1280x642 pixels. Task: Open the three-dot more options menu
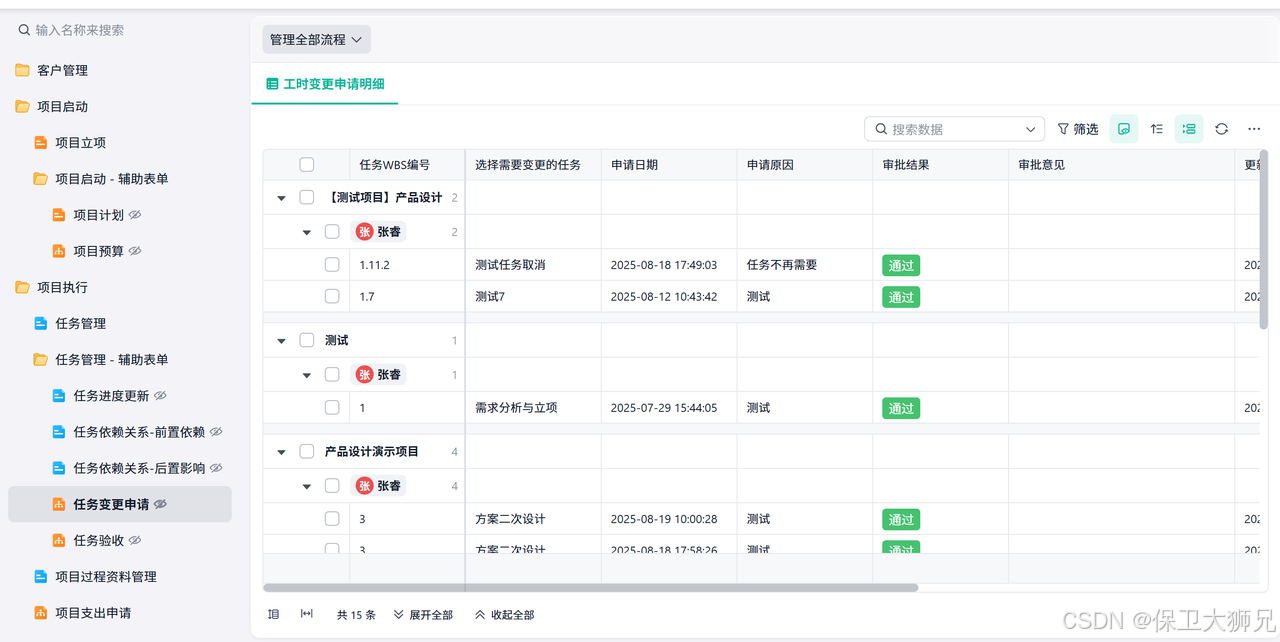[1254, 129]
